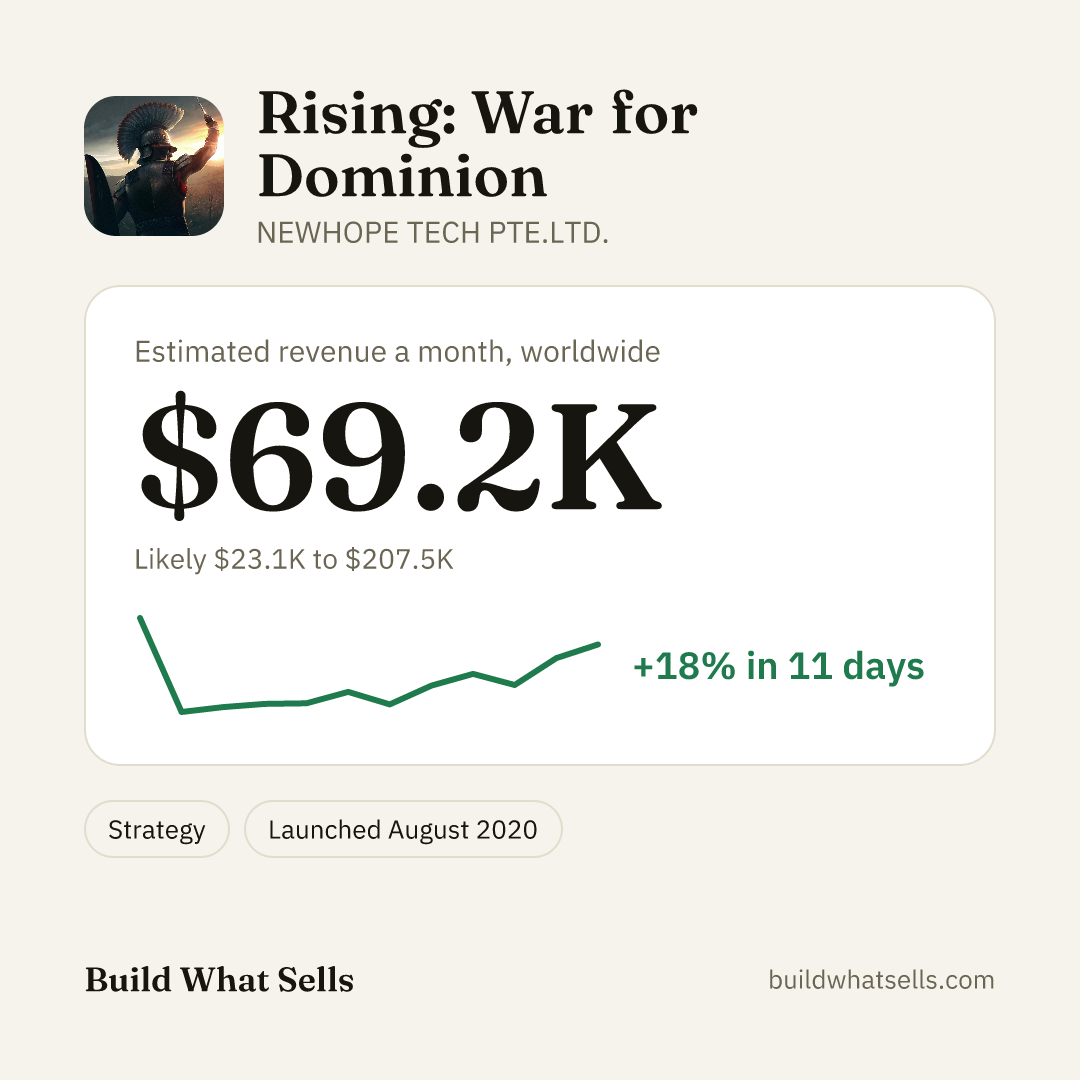
Task: Click the dollar sign of the revenue figure
Action: pyautogui.click(x=179, y=455)
